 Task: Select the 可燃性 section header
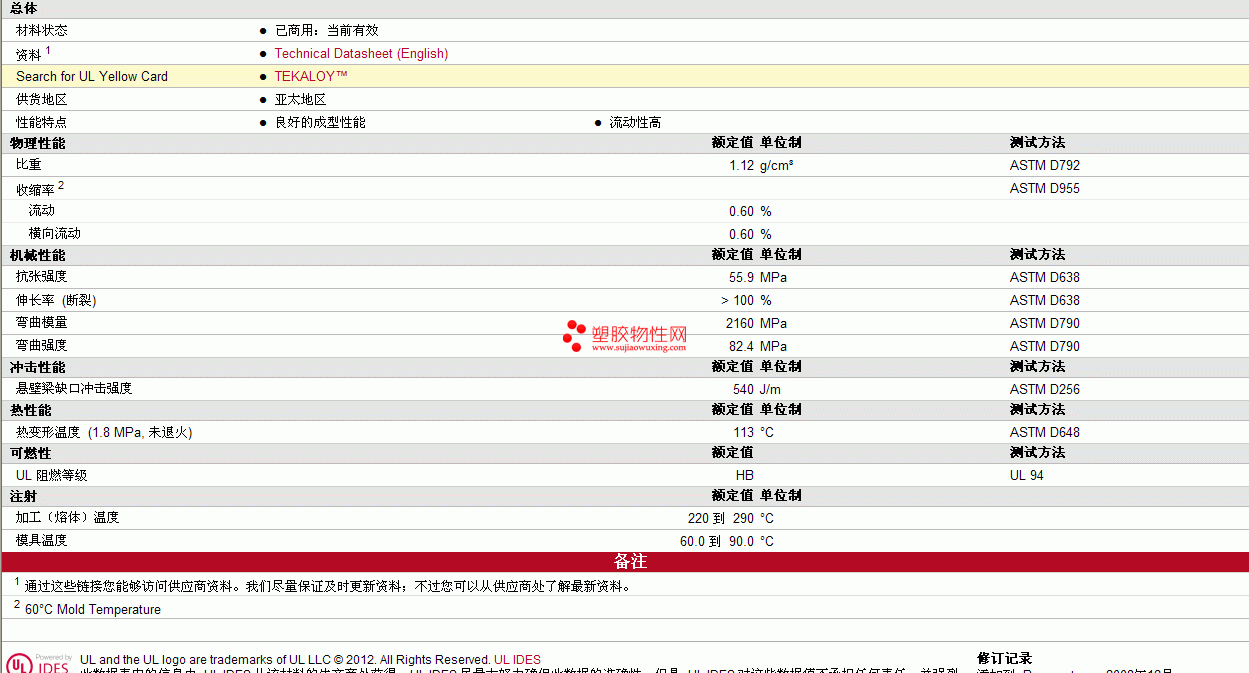pos(30,453)
